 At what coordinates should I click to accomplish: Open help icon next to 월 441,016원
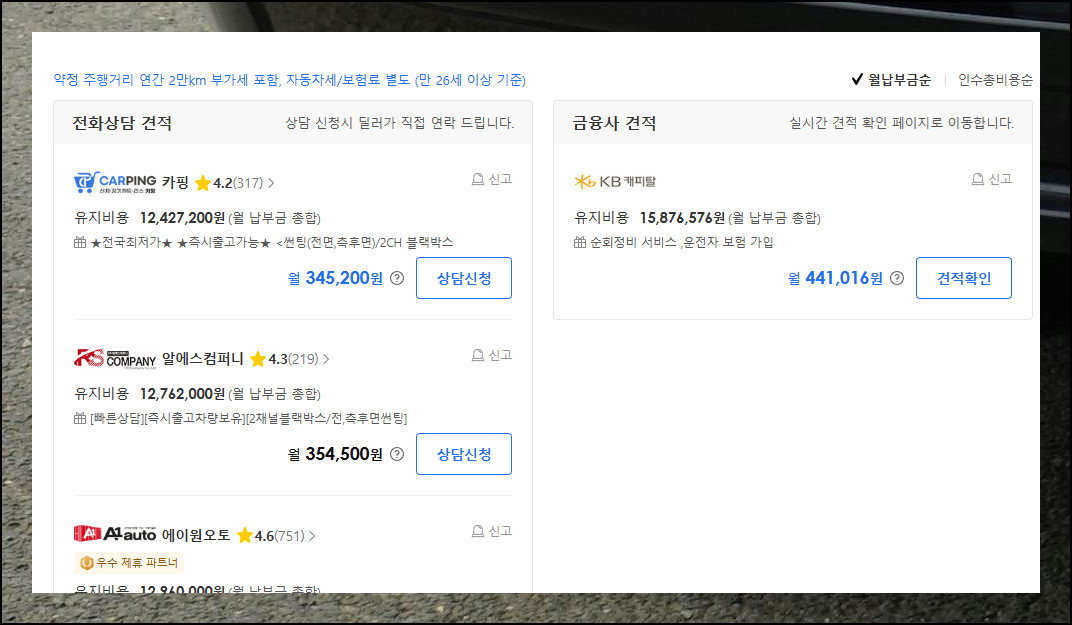click(x=897, y=278)
